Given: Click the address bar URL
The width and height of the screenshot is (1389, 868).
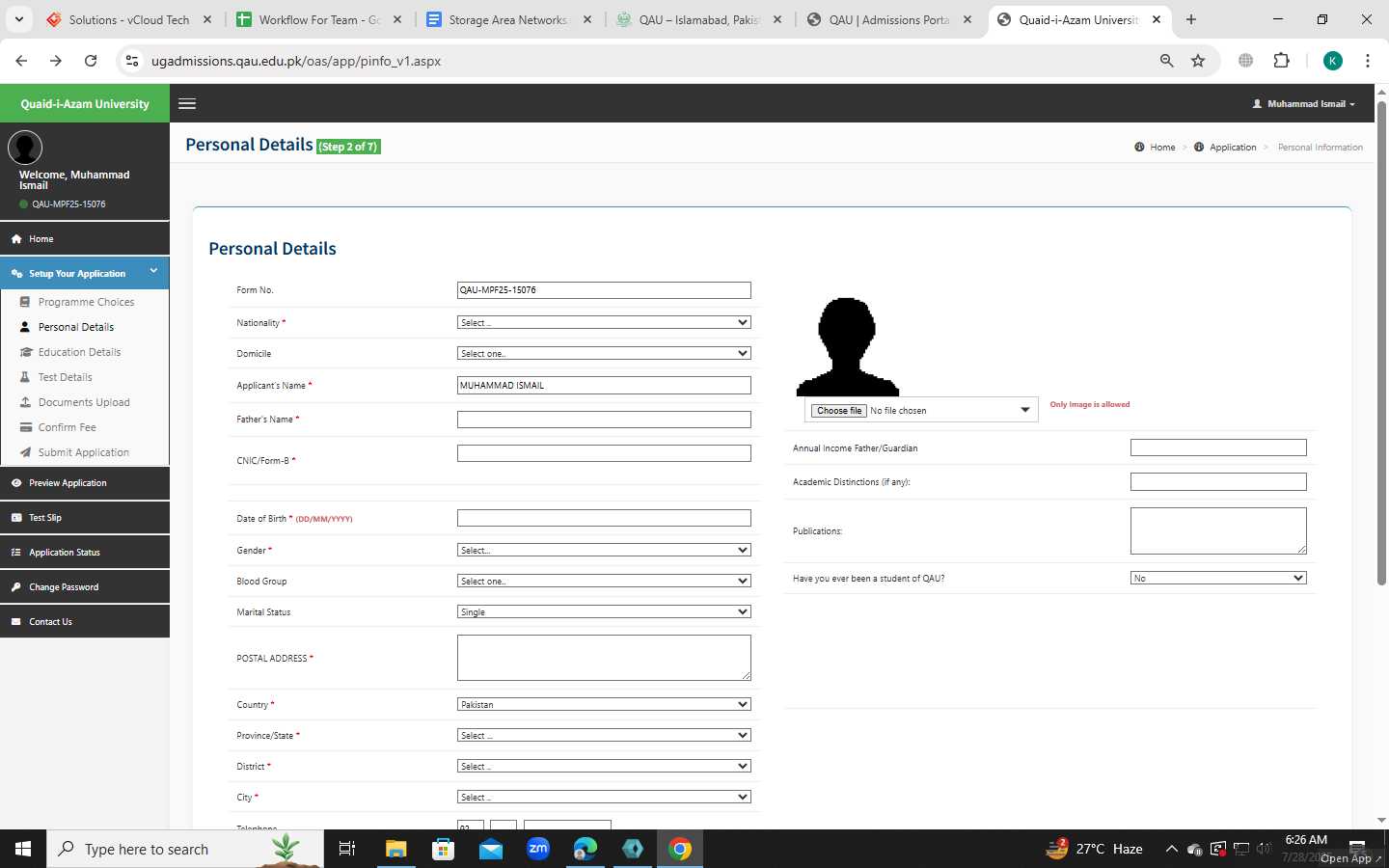Looking at the screenshot, I should (296, 61).
